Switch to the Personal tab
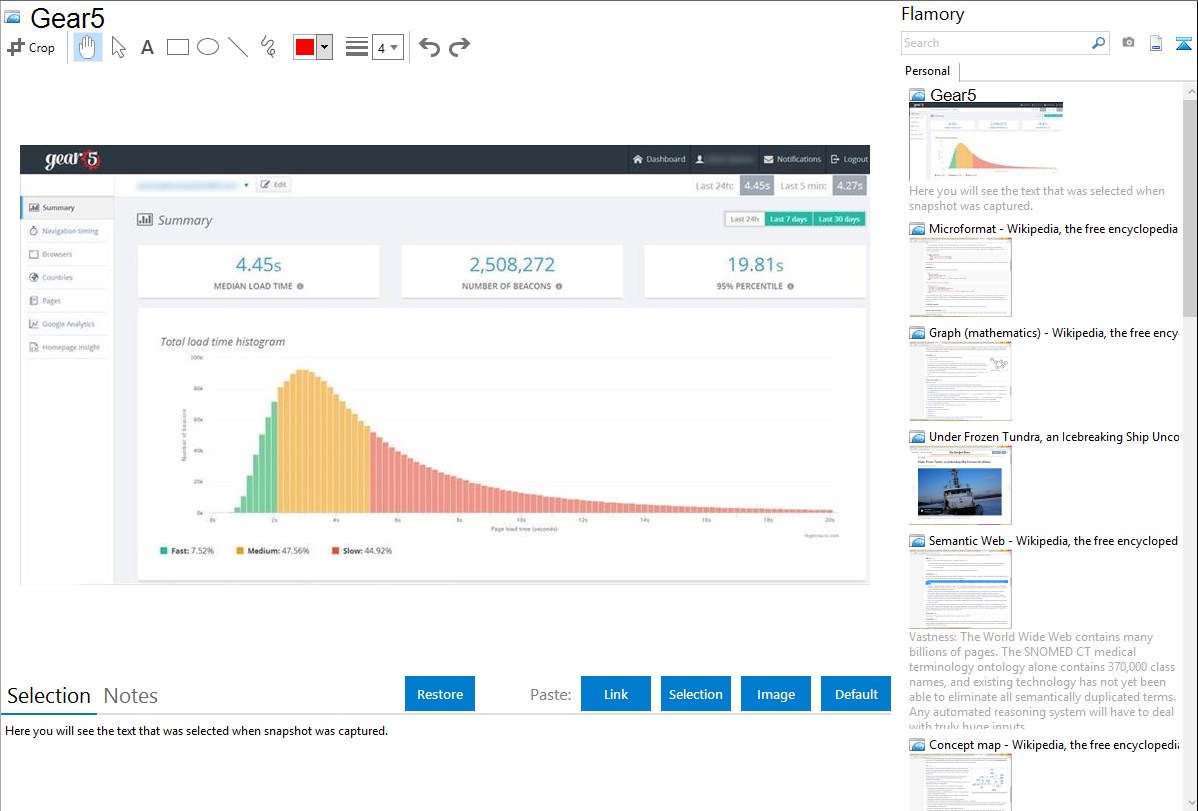This screenshot has height=811, width=1198. pos(928,71)
